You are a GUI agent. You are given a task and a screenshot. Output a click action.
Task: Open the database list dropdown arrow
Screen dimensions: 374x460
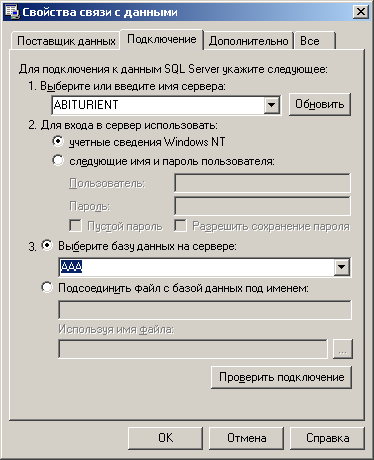click(x=342, y=267)
